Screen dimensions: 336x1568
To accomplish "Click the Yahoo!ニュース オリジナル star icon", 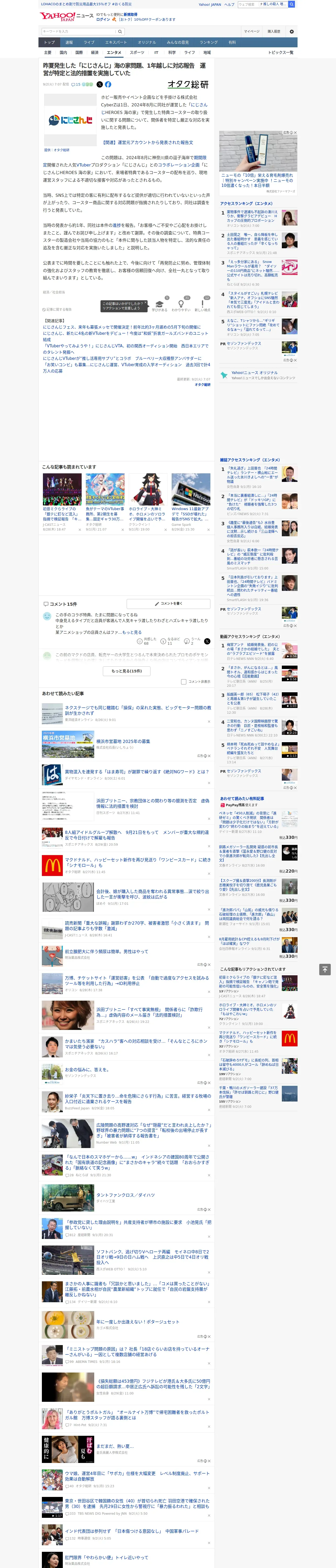I will point(225,375).
